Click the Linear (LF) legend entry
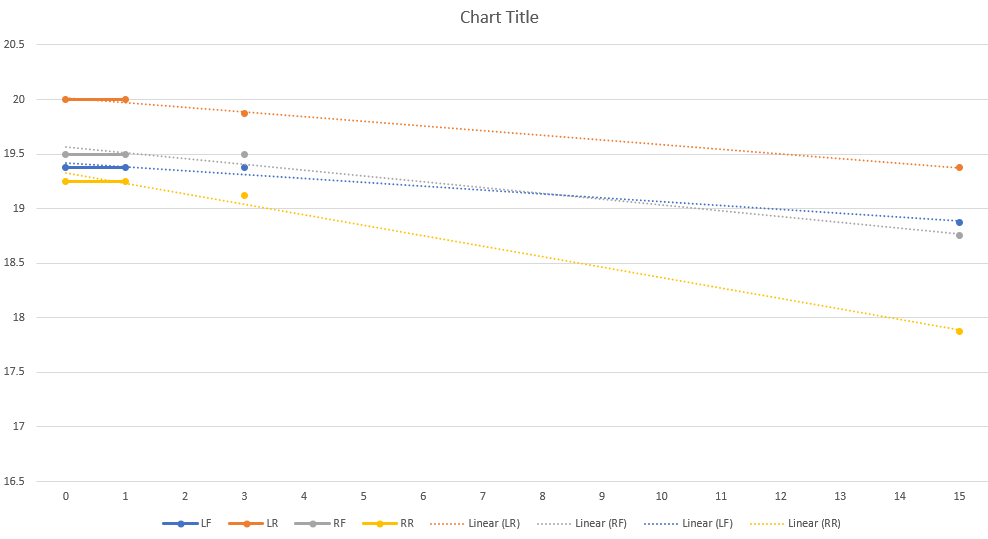This screenshot has width=988, height=539. pos(688,523)
